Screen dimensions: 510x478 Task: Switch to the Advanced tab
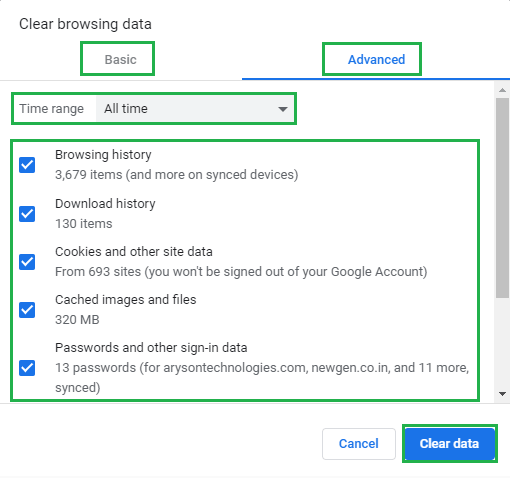click(376, 60)
